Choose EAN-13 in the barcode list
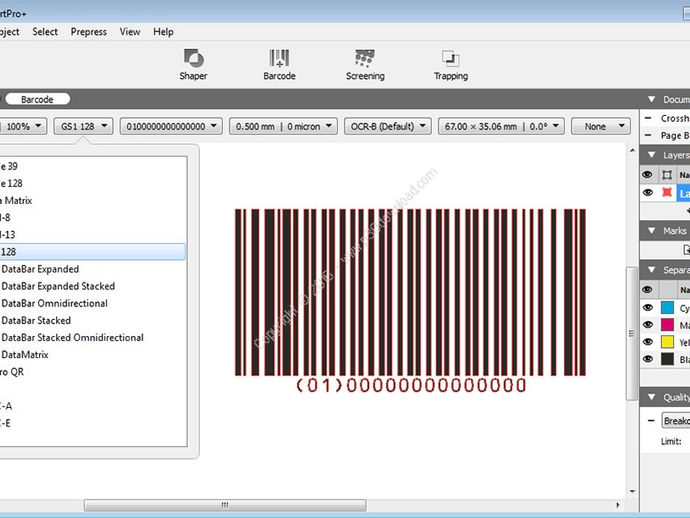The width and height of the screenshot is (690, 518). pyautogui.click(x=92, y=235)
